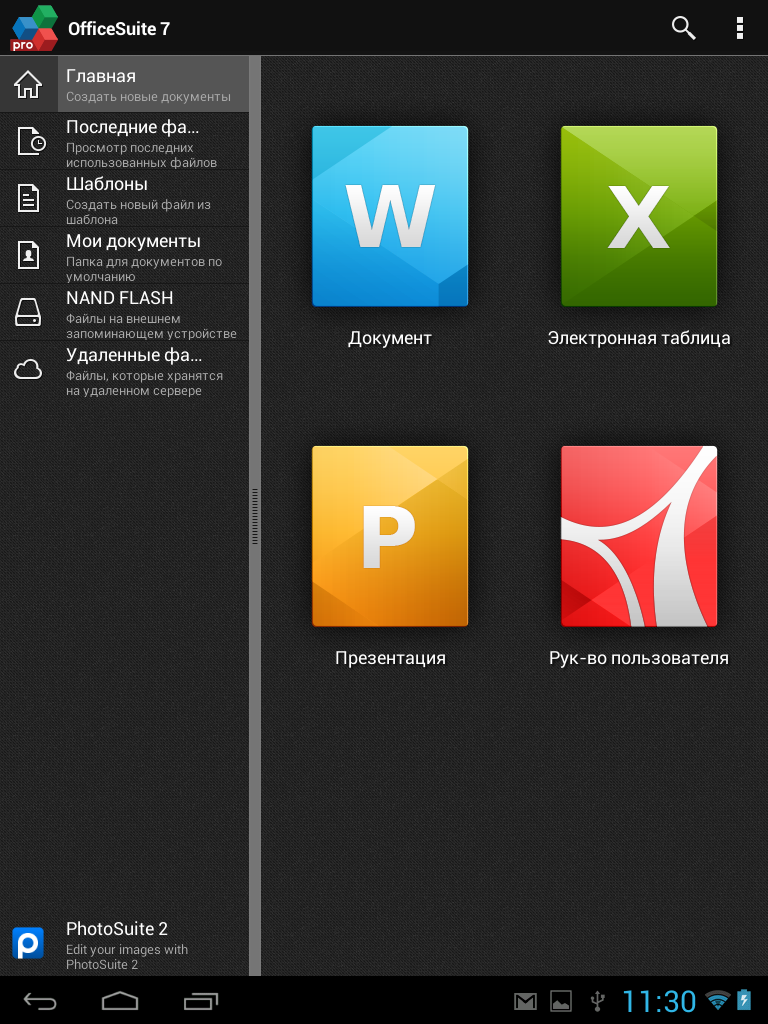This screenshot has width=768, height=1024.
Task: Tap the Android back navigation button
Action: pos(40,1000)
